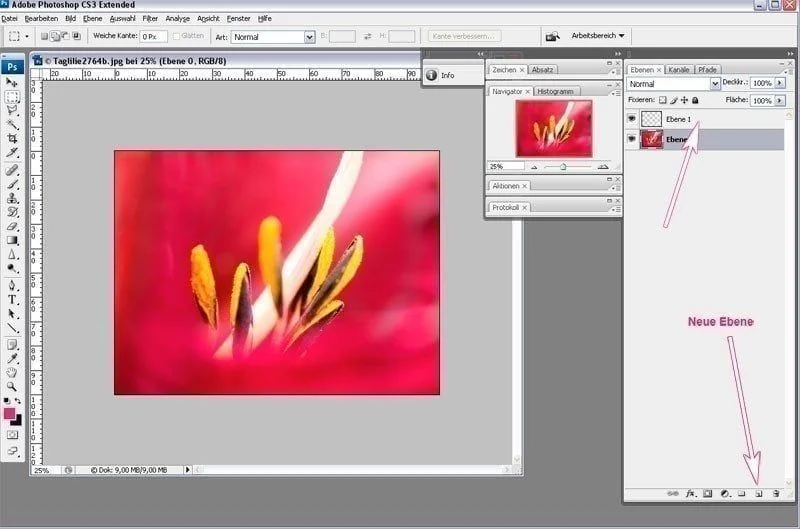Open the Arbeitsbereich workspace menu
The image size is (800, 529).
coord(597,36)
